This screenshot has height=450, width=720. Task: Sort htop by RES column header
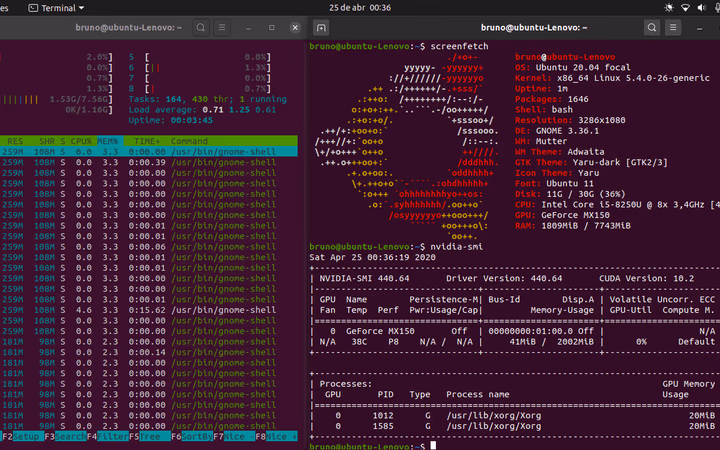point(15,141)
